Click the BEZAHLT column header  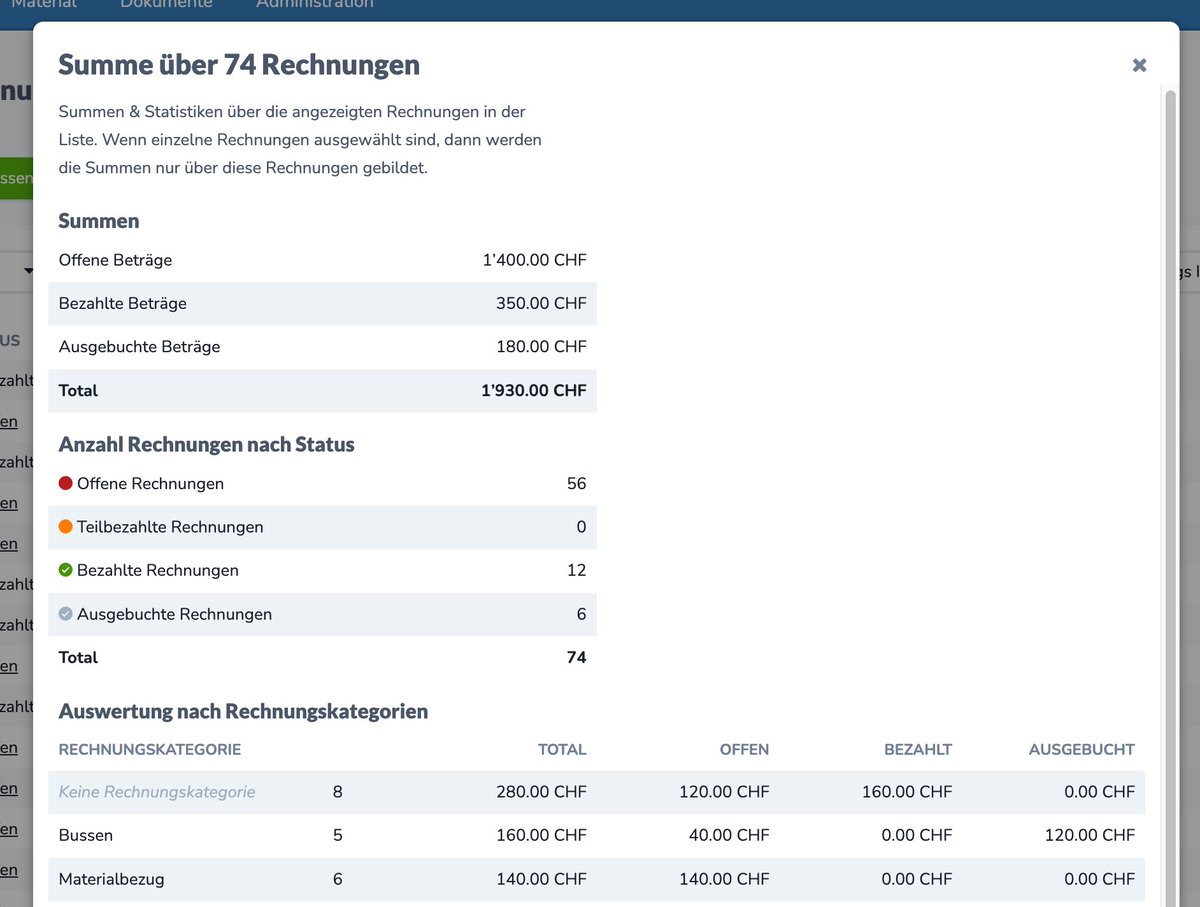click(x=918, y=749)
